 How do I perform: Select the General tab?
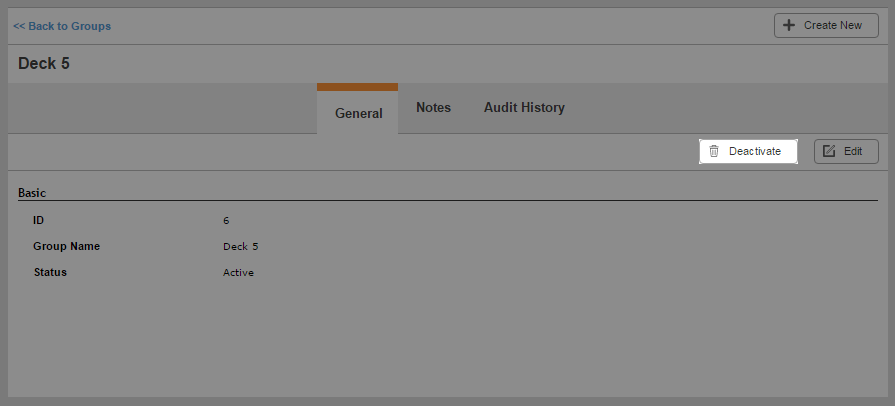(358, 113)
